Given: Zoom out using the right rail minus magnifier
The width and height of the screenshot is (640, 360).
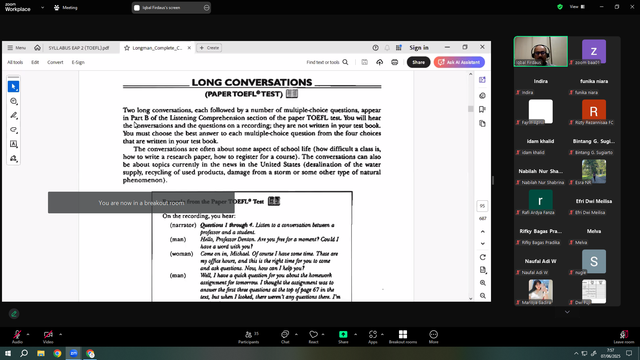Looking at the screenshot, I should coord(482,296).
